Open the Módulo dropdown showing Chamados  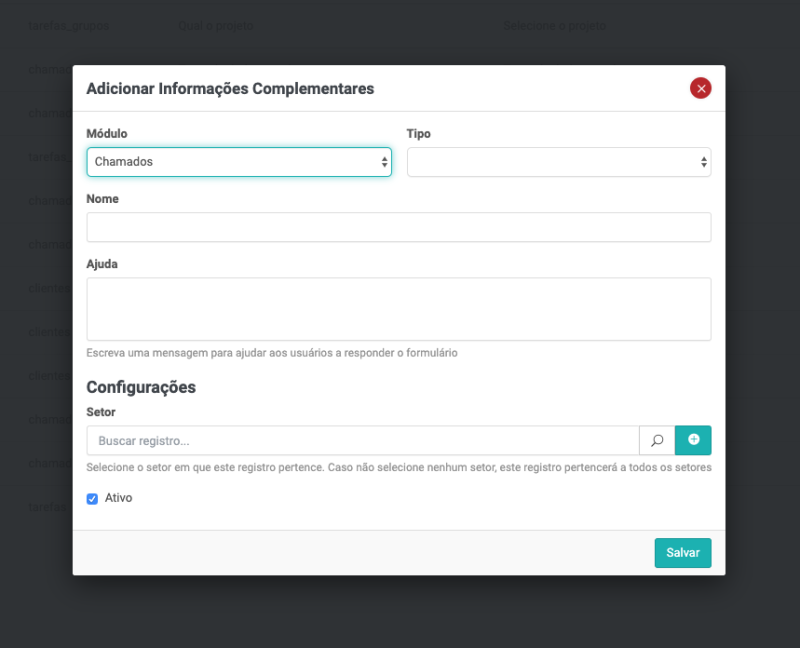point(239,162)
